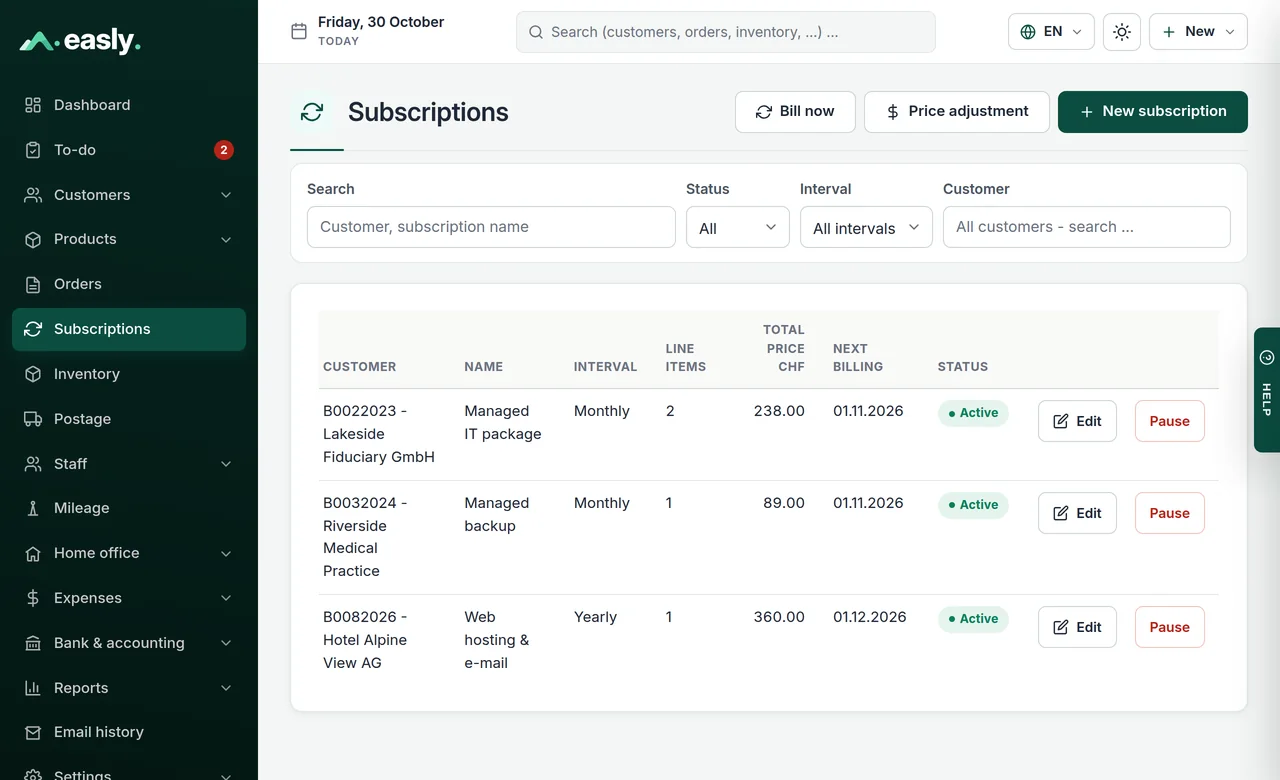Open the All intervals dropdown
This screenshot has height=780, width=1280.
(x=866, y=227)
